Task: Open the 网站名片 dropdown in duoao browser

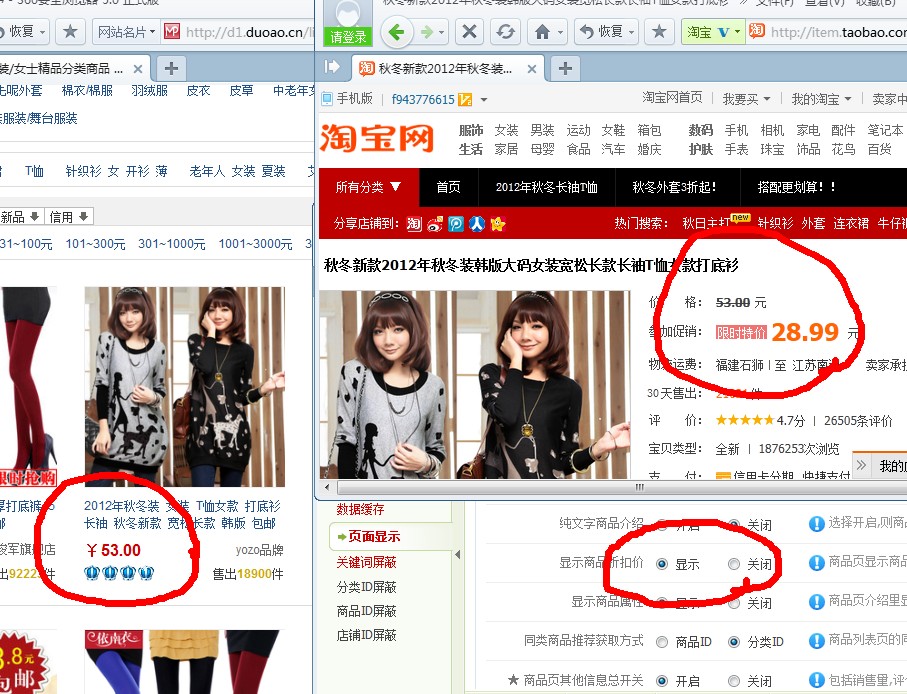Action: [x=126, y=32]
